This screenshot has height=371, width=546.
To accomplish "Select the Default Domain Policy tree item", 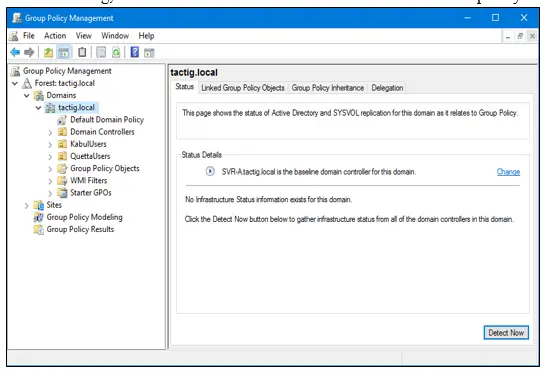I will [x=107, y=120].
